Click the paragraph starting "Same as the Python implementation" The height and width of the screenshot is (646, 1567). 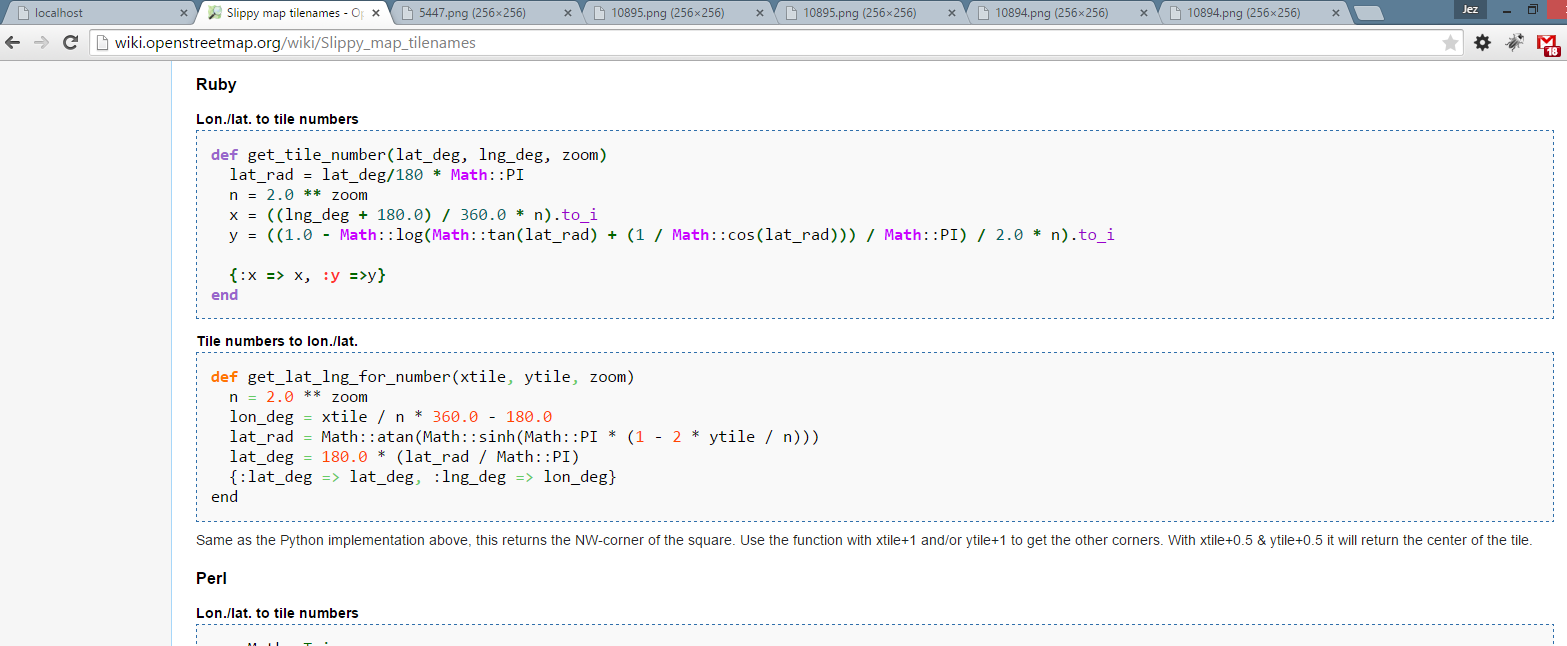coord(864,540)
